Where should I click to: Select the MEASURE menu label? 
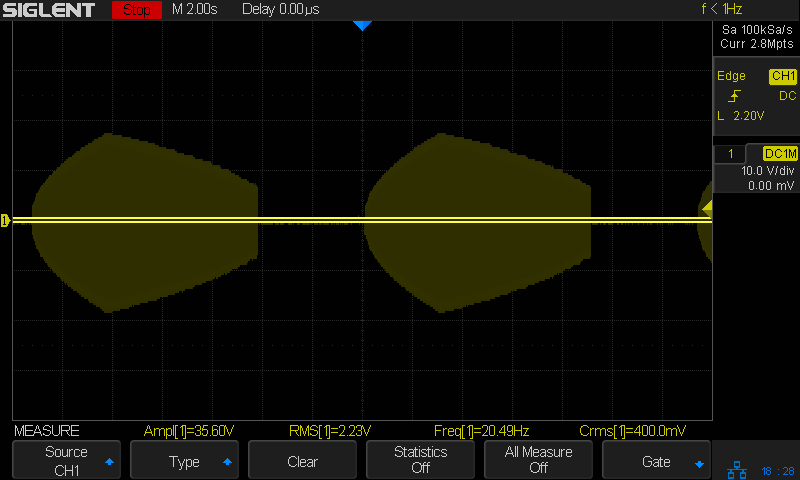click(46, 431)
